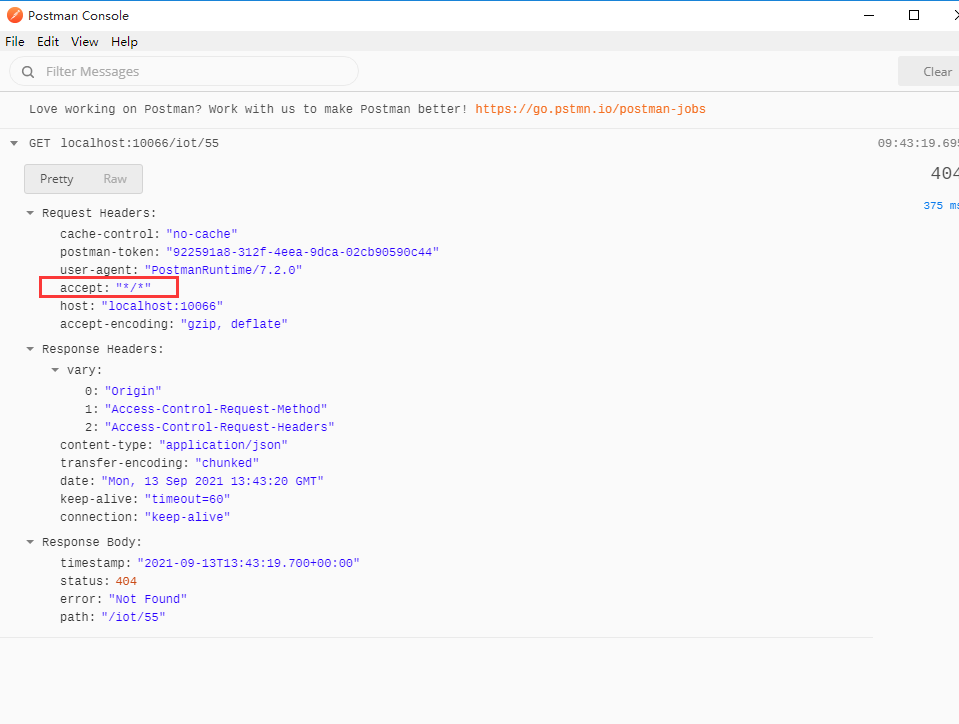Select the accept "*/*" header value
The image size is (959, 724).
coord(133,288)
